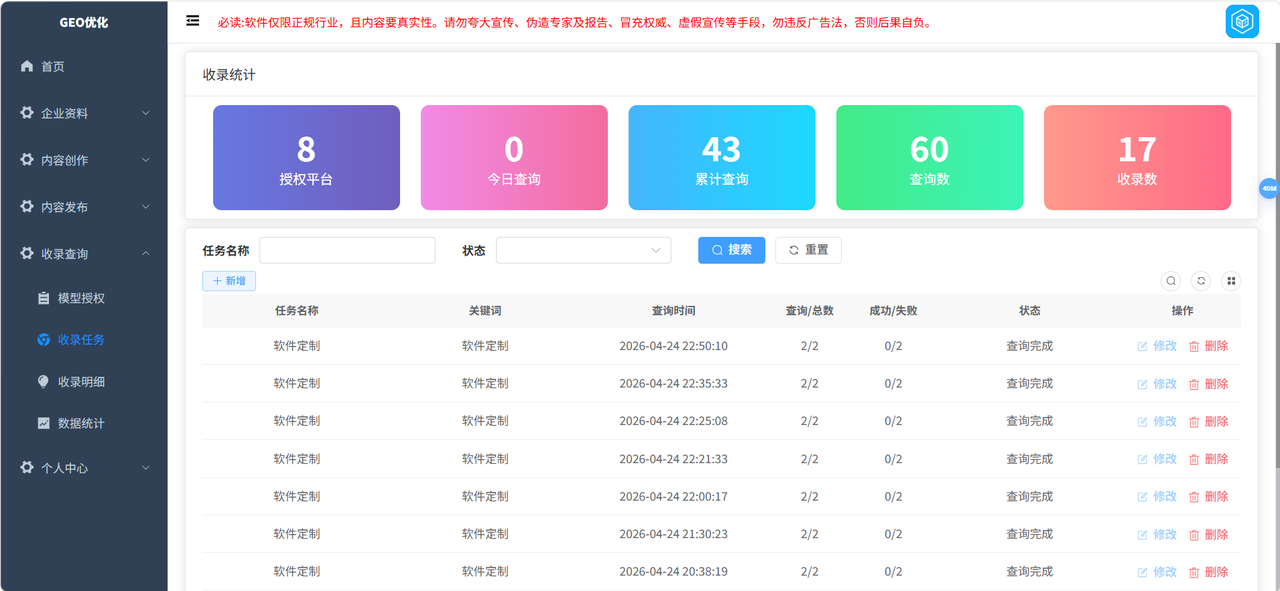Click the red 必读 warning notice
Viewport: 1280px width, 591px height.
[575, 22]
